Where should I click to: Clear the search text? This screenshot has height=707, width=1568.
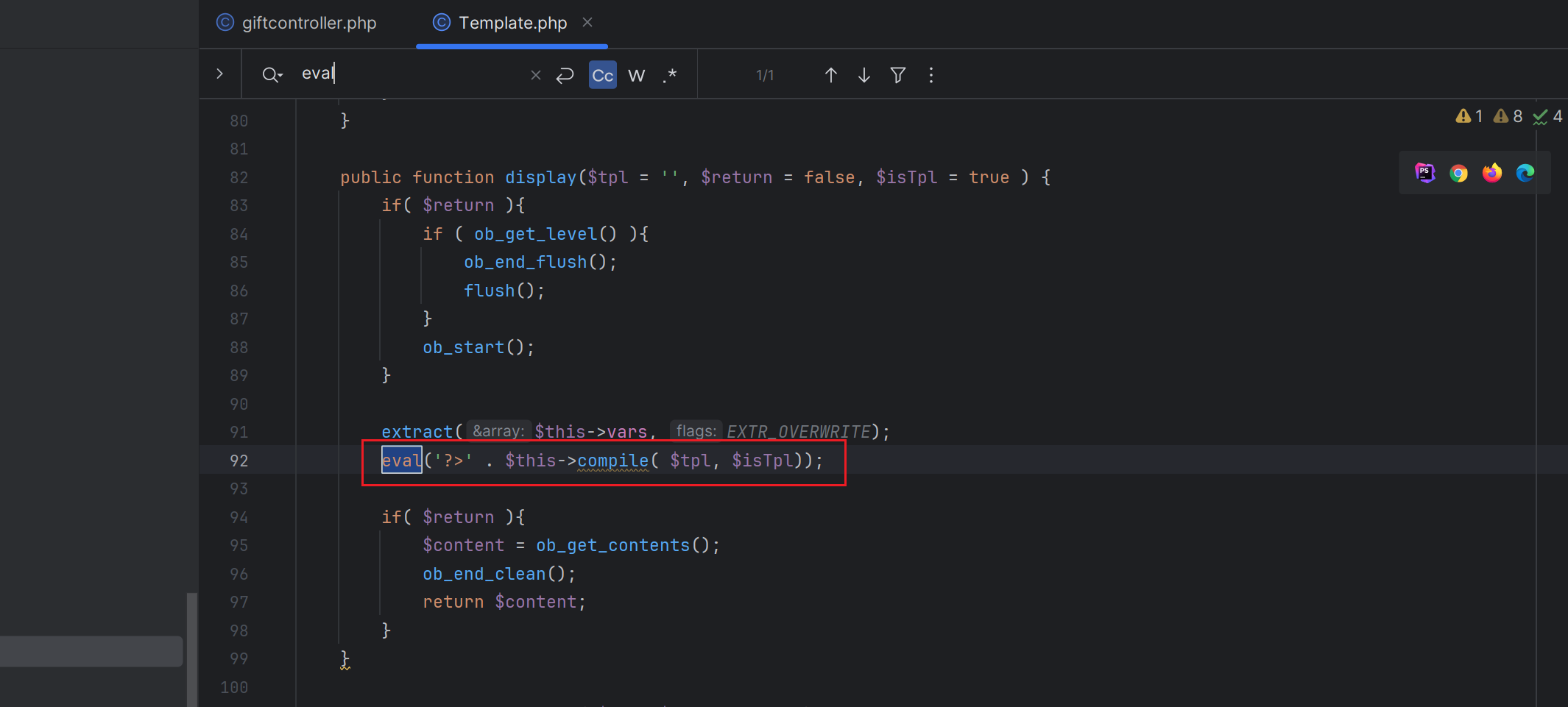pos(536,75)
